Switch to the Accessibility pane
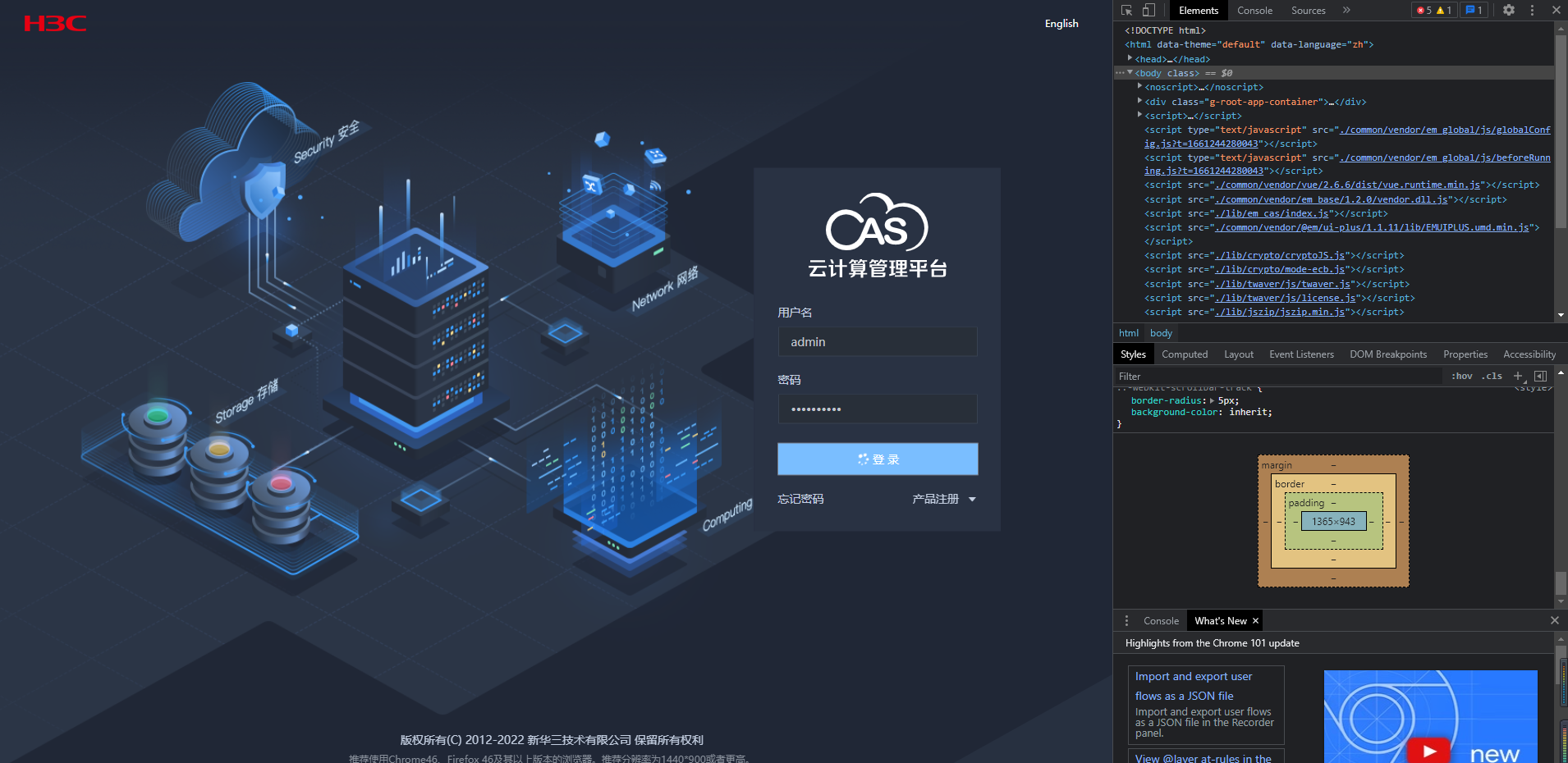The width and height of the screenshot is (1568, 763). pyautogui.click(x=1529, y=354)
